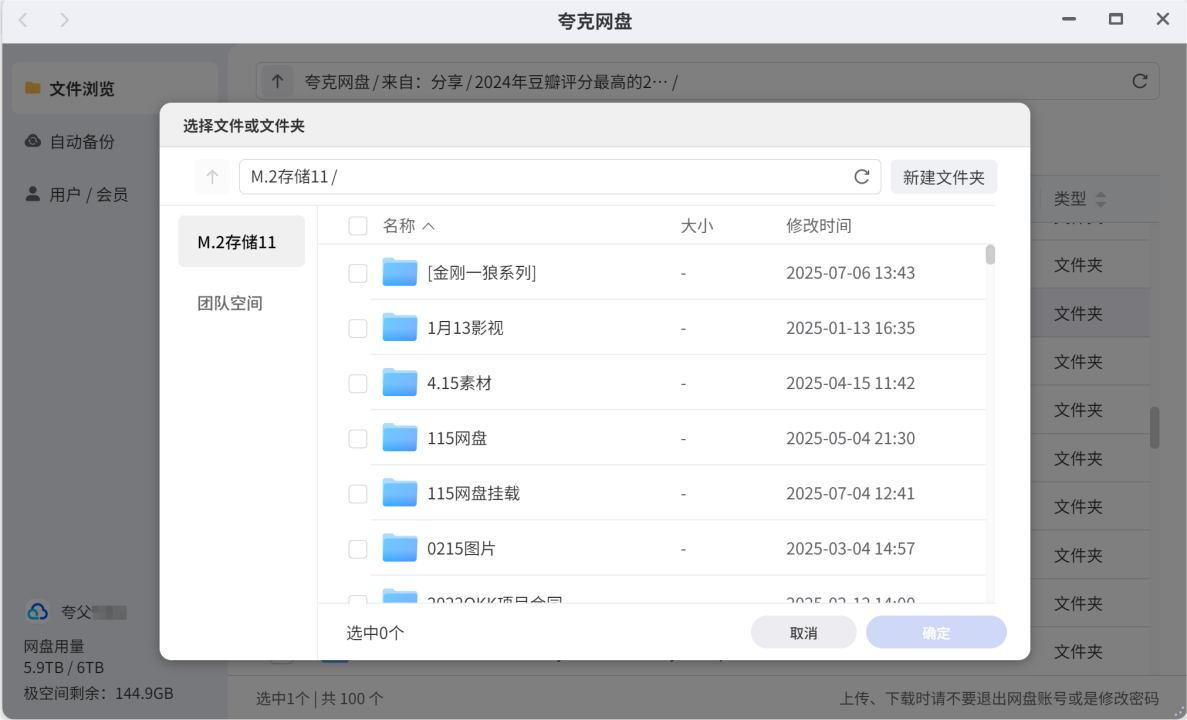Tick the select-all checkbox beside 名称

coord(357,226)
